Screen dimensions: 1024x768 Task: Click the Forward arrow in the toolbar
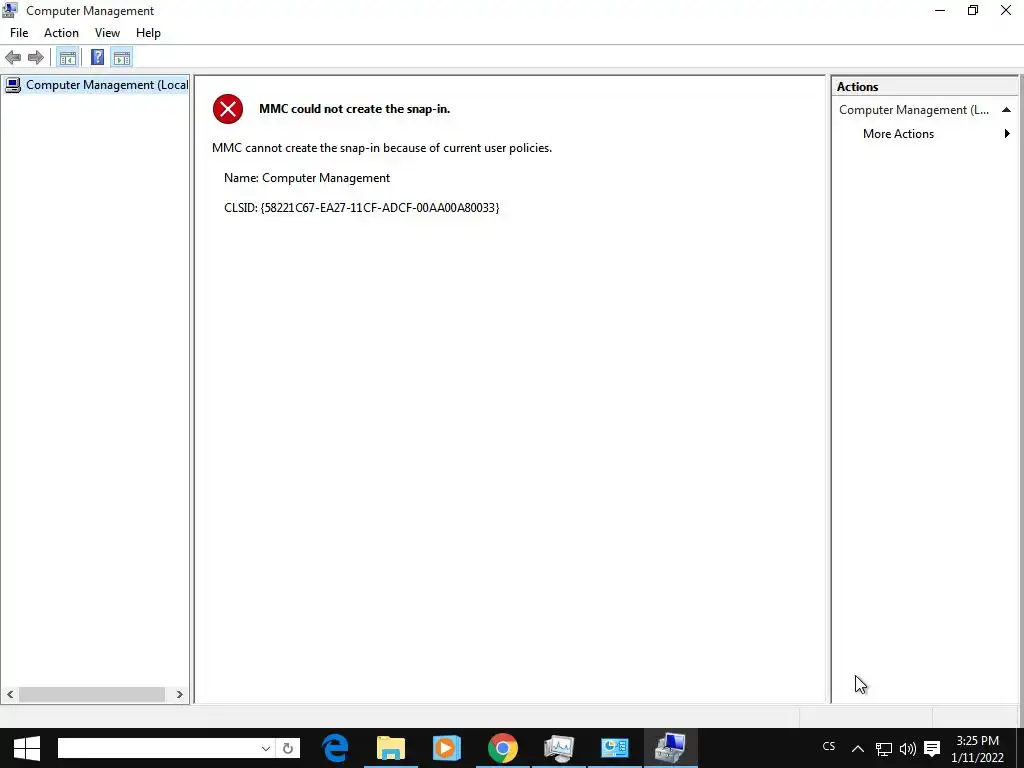36,57
